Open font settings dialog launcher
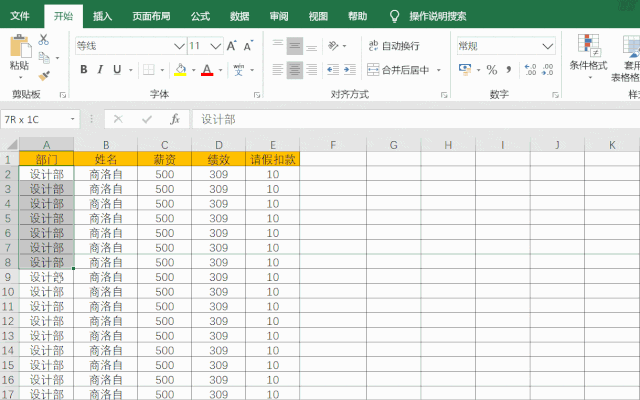 (x=257, y=95)
